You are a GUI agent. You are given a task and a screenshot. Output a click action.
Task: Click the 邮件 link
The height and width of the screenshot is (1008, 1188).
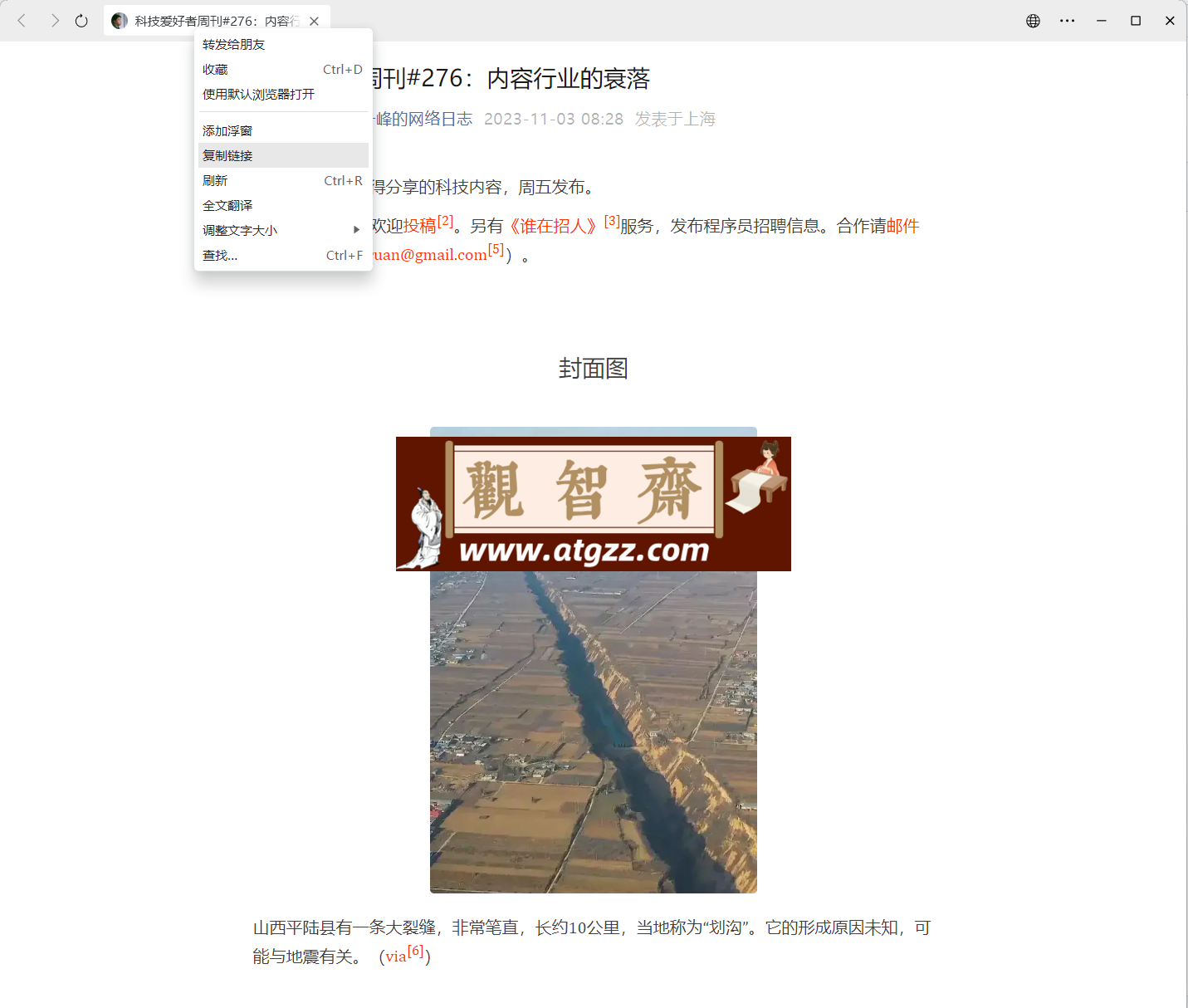902,226
